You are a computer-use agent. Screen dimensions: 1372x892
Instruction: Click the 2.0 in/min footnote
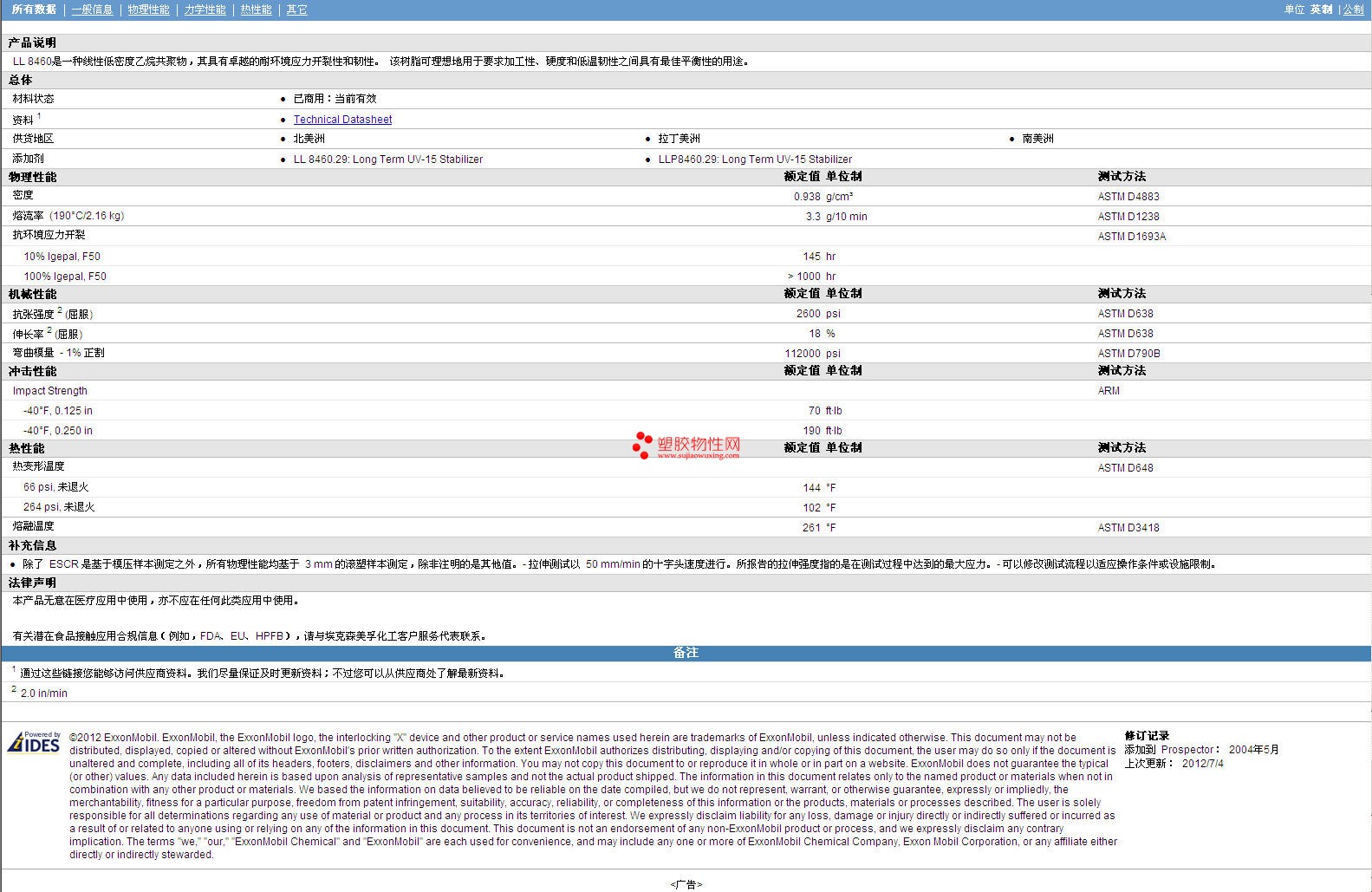[43, 693]
